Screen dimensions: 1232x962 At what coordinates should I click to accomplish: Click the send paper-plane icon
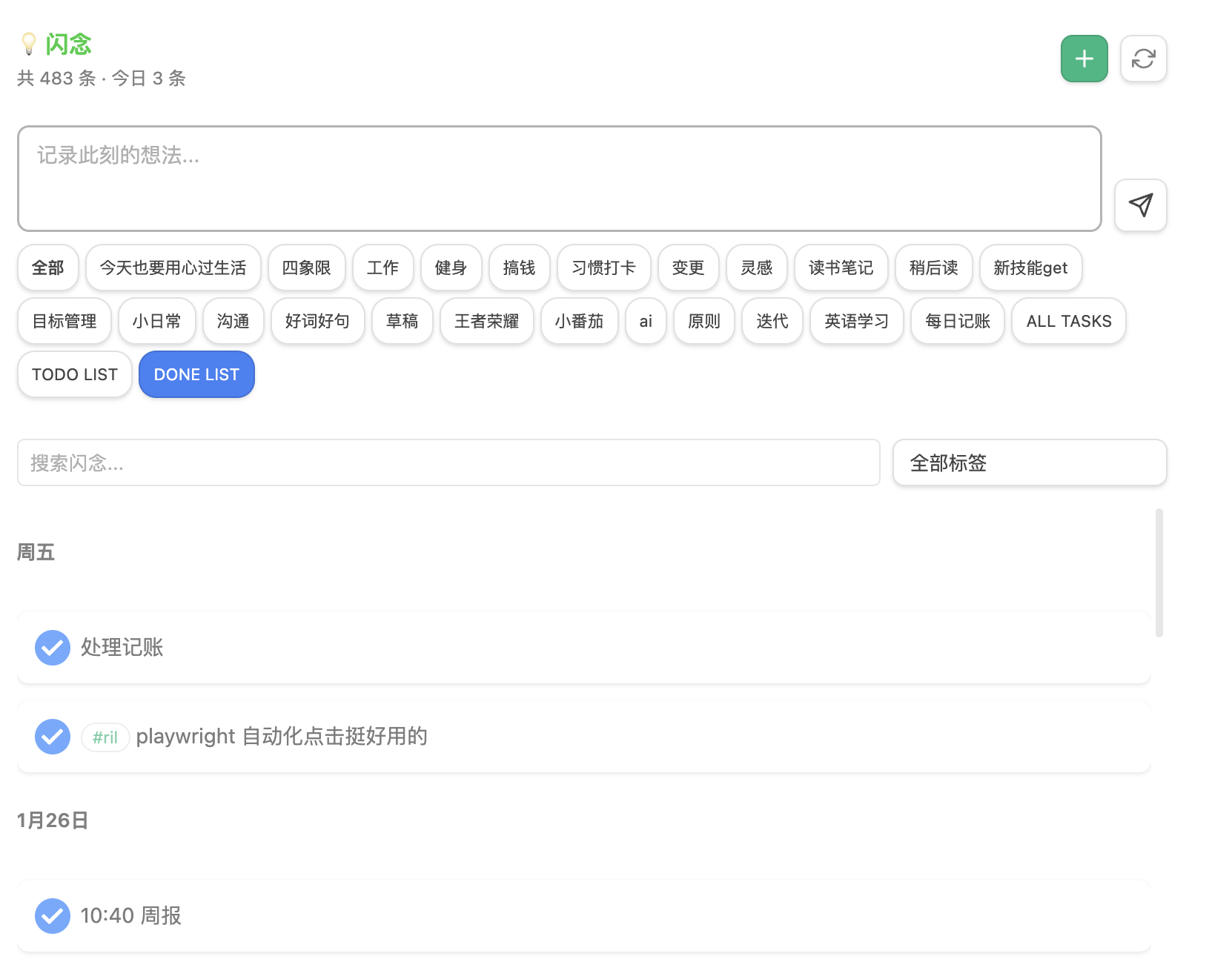tap(1140, 205)
